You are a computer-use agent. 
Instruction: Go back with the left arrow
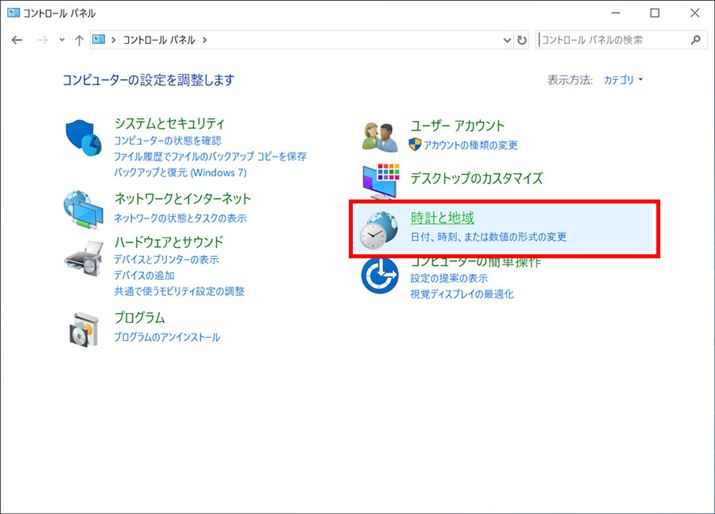click(x=17, y=40)
